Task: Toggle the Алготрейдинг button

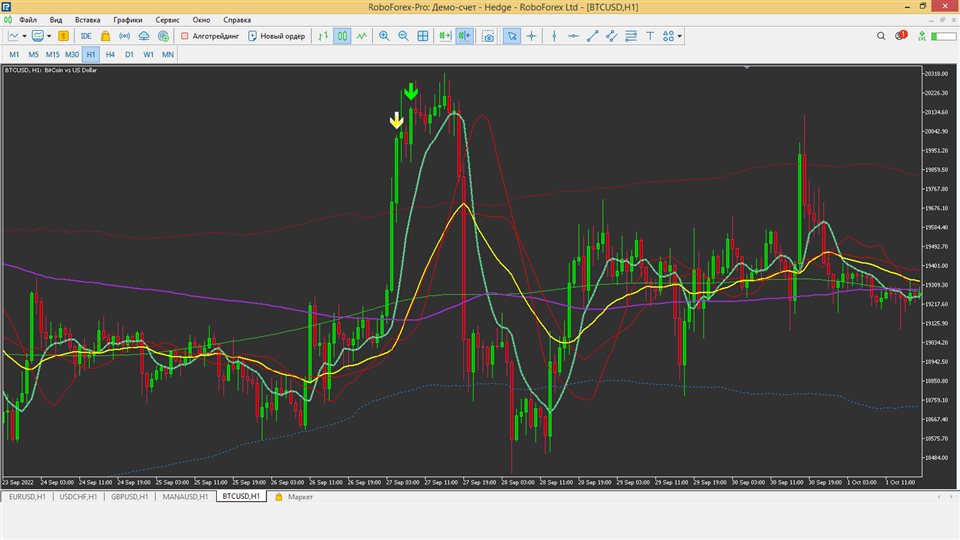Action: 209,36
